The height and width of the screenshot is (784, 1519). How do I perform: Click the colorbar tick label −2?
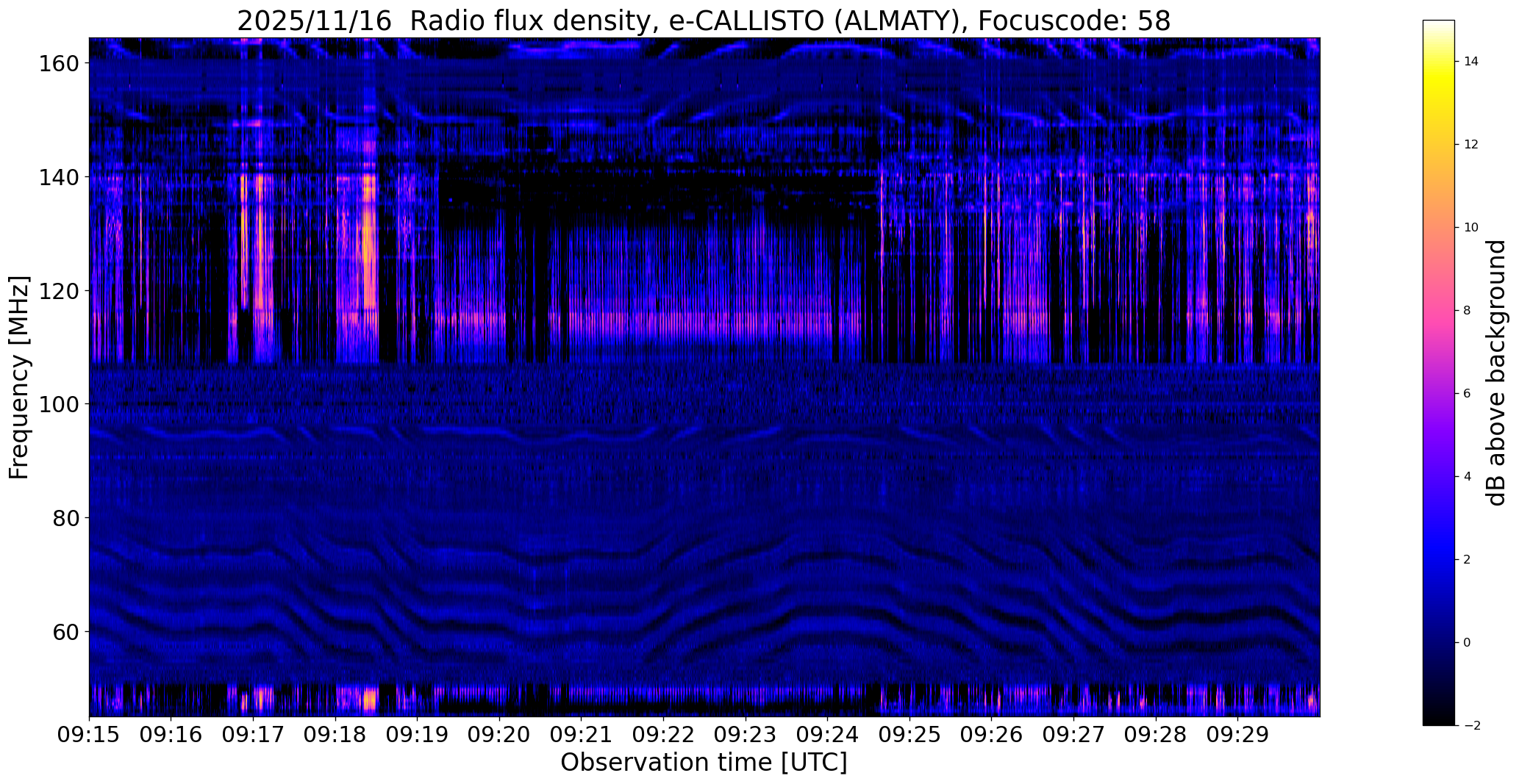tap(1472, 726)
